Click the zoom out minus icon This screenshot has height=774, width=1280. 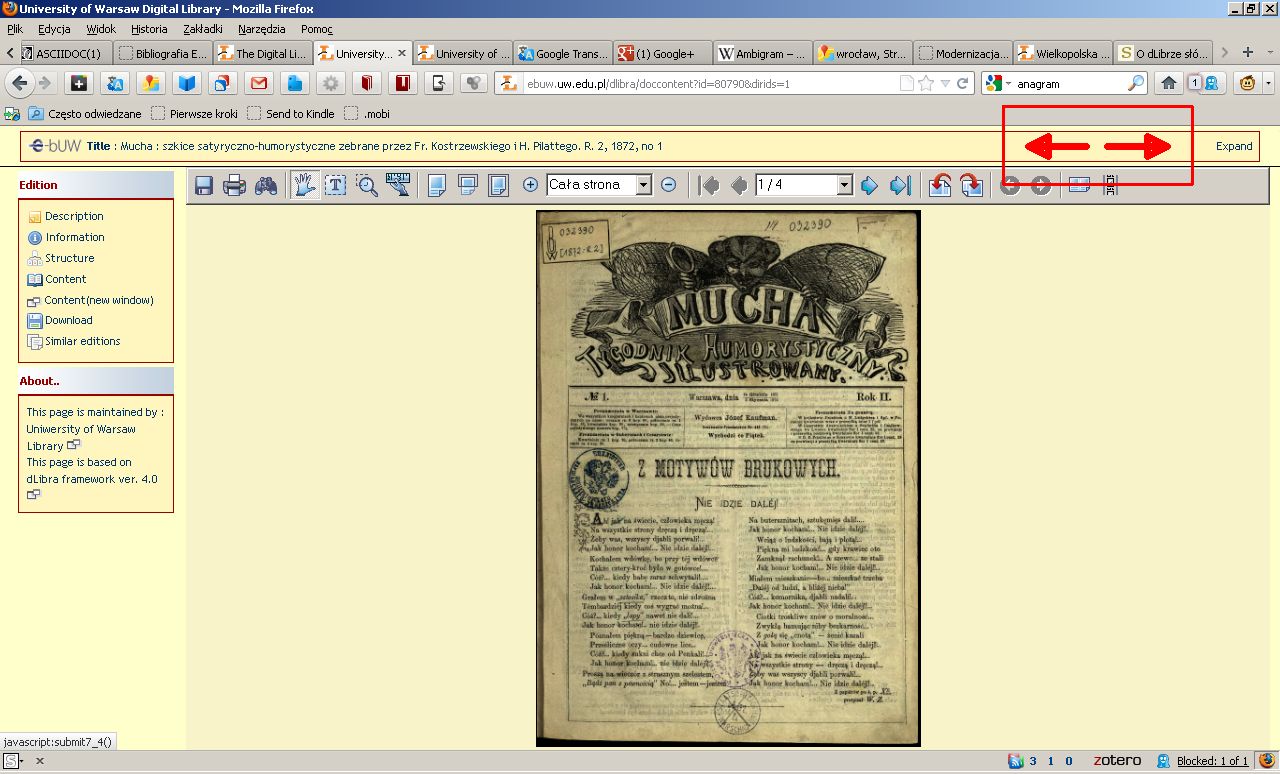(669, 185)
